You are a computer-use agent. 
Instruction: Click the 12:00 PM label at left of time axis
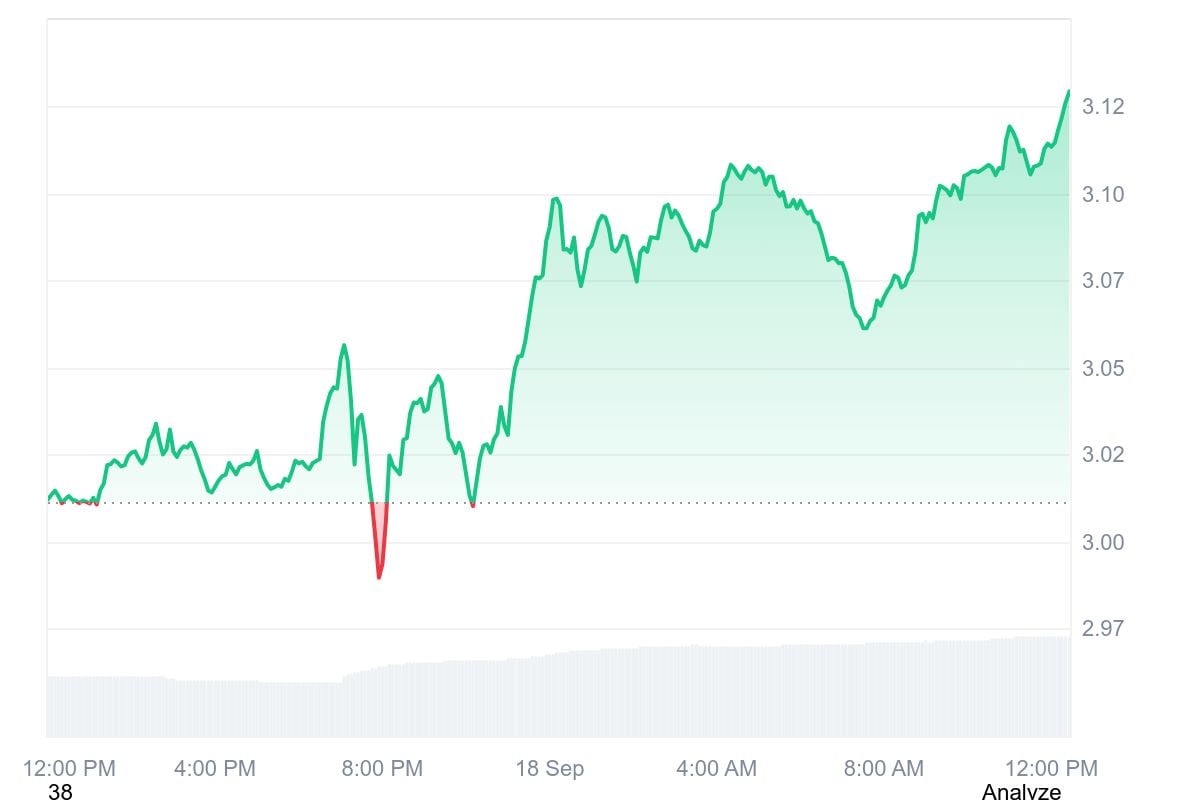coord(69,768)
